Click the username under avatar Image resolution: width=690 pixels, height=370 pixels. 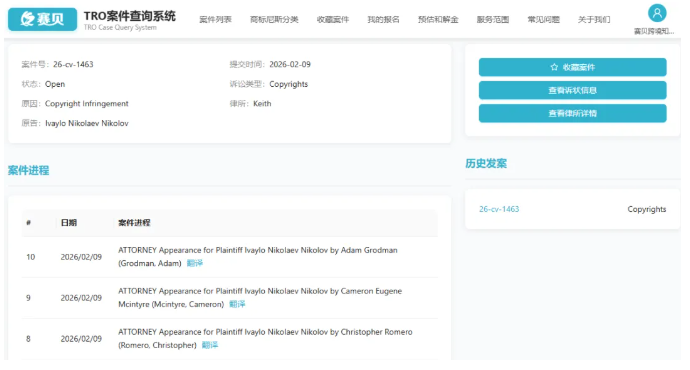(654, 31)
